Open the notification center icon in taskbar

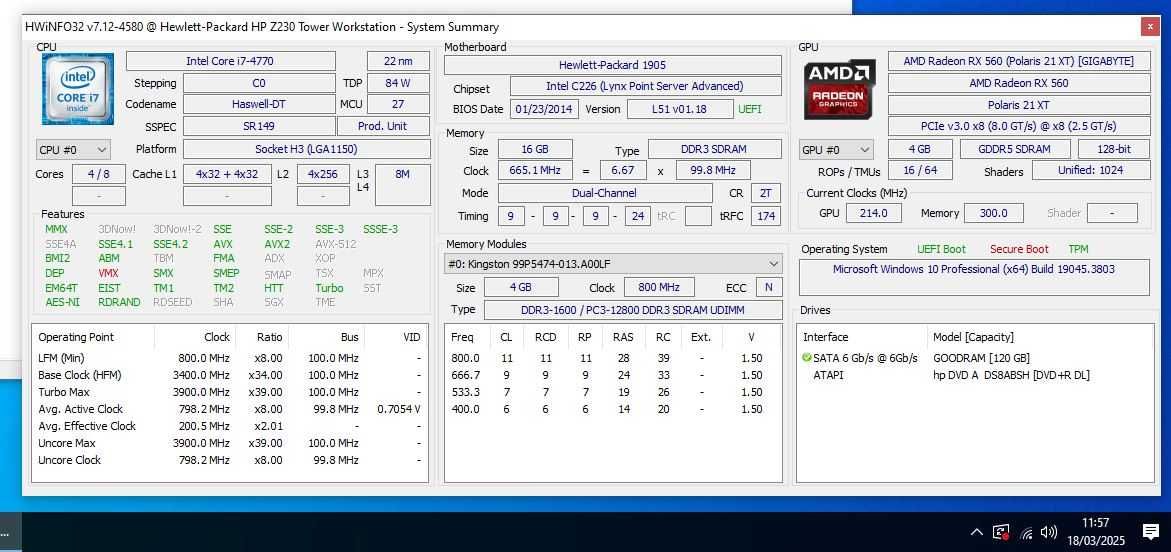coord(1151,532)
